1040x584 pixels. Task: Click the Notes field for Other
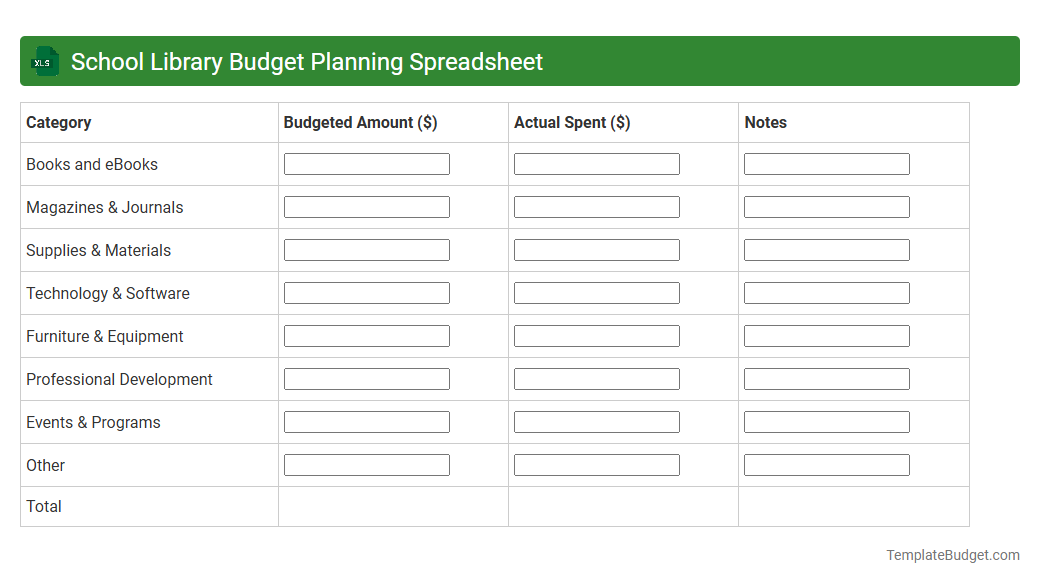point(826,464)
